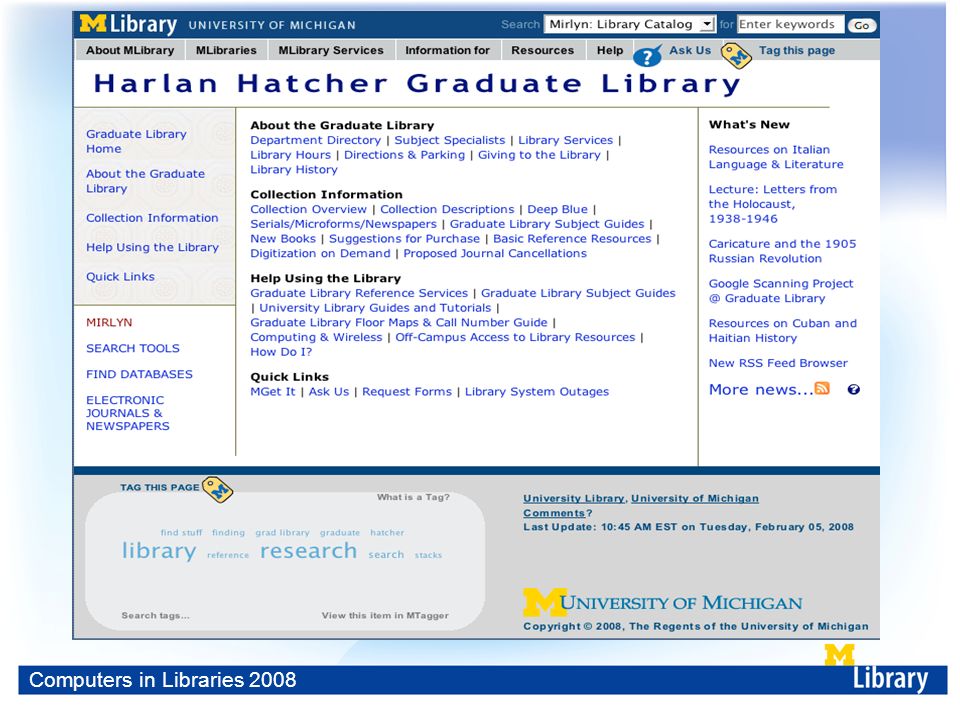Open Collection Information in the sidebar
The height and width of the screenshot is (720, 960).
152,218
